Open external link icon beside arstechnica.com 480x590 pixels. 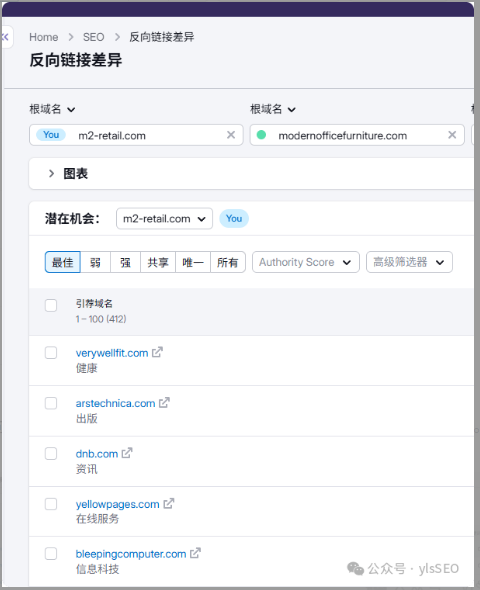[x=164, y=403]
